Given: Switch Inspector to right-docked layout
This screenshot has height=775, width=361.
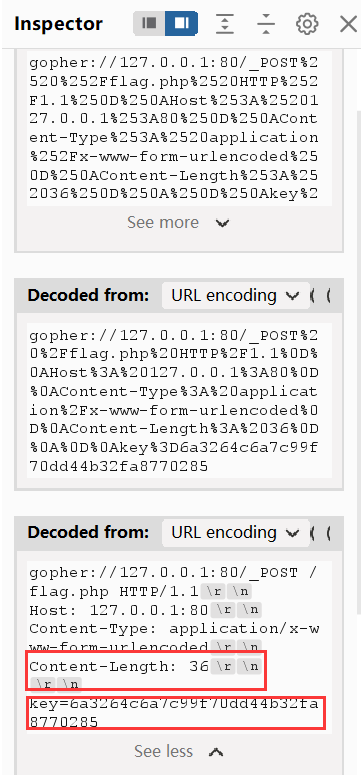Looking at the screenshot, I should 181,23.
